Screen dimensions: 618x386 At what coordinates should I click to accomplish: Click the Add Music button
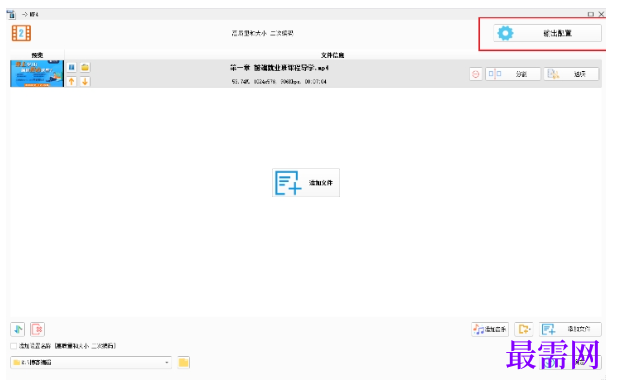(490, 329)
